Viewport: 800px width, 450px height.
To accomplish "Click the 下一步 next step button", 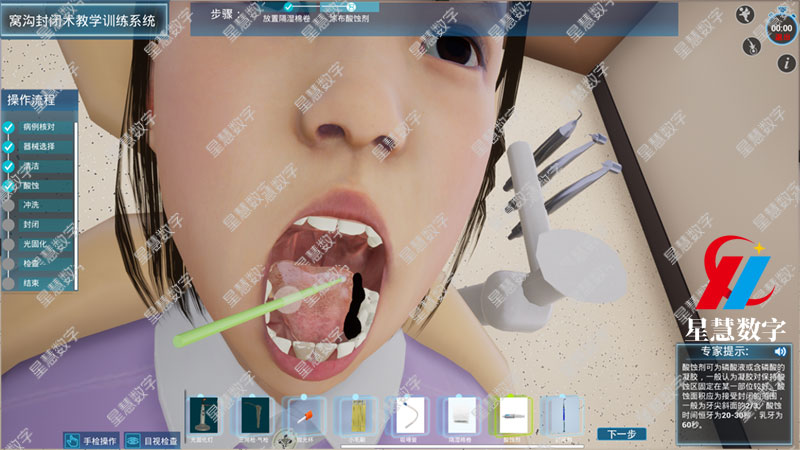I will [x=621, y=434].
